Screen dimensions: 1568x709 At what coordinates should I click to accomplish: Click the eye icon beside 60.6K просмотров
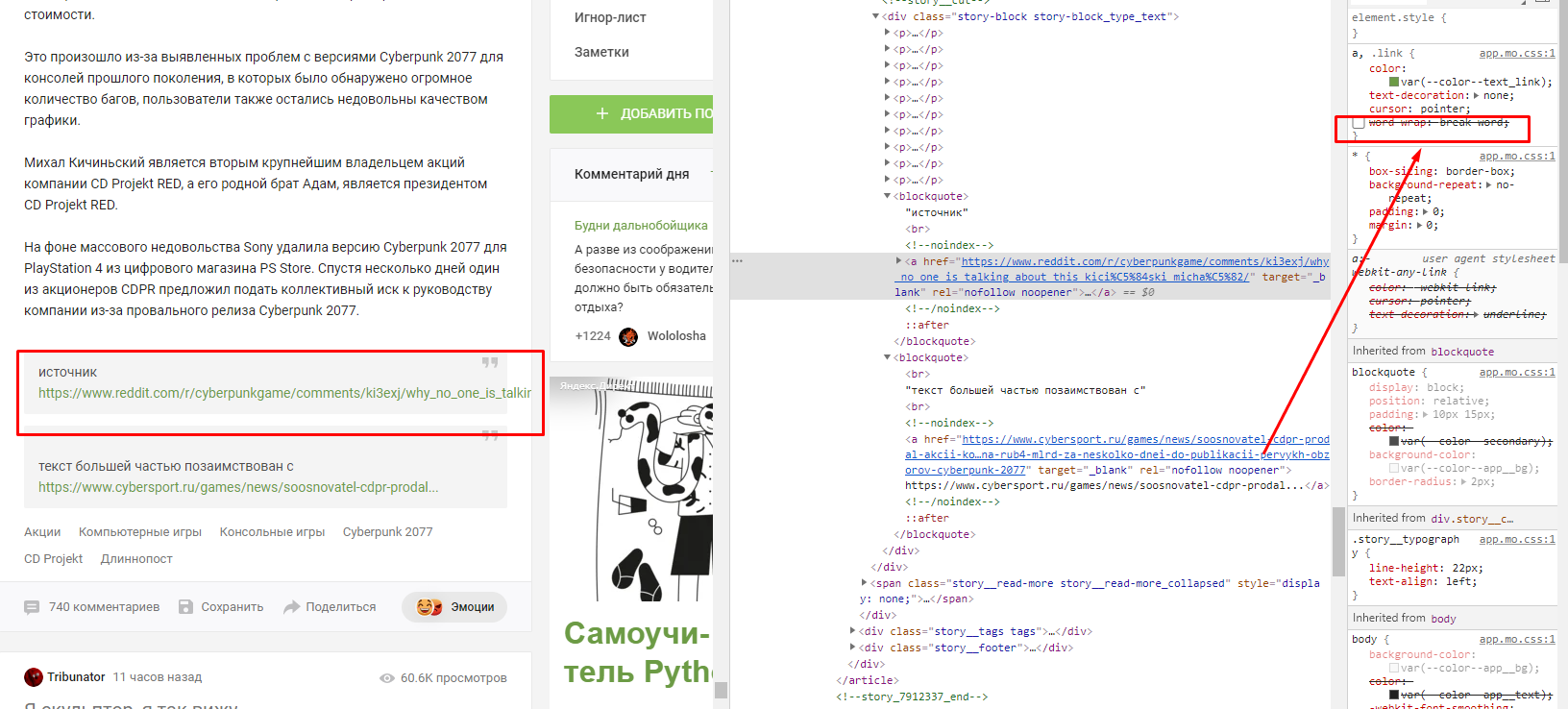pyautogui.click(x=387, y=678)
